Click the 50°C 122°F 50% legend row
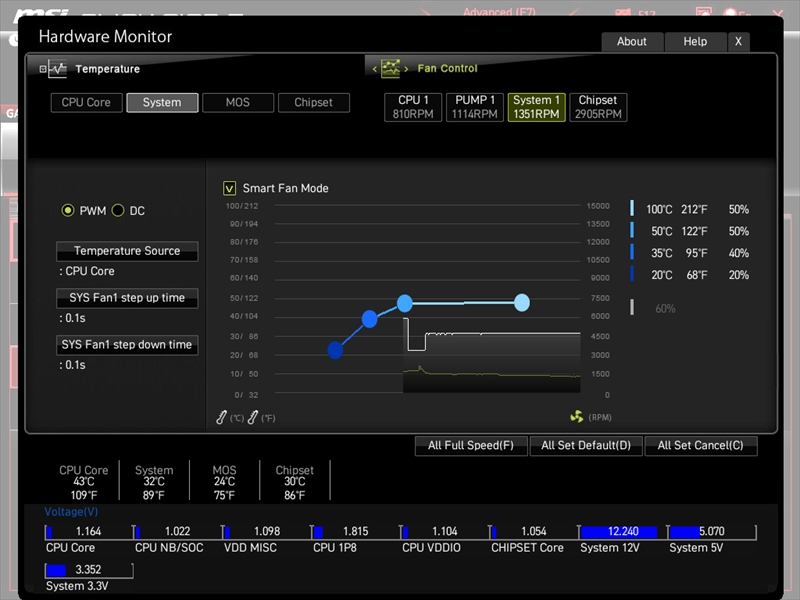This screenshot has height=600, width=800. (x=690, y=231)
